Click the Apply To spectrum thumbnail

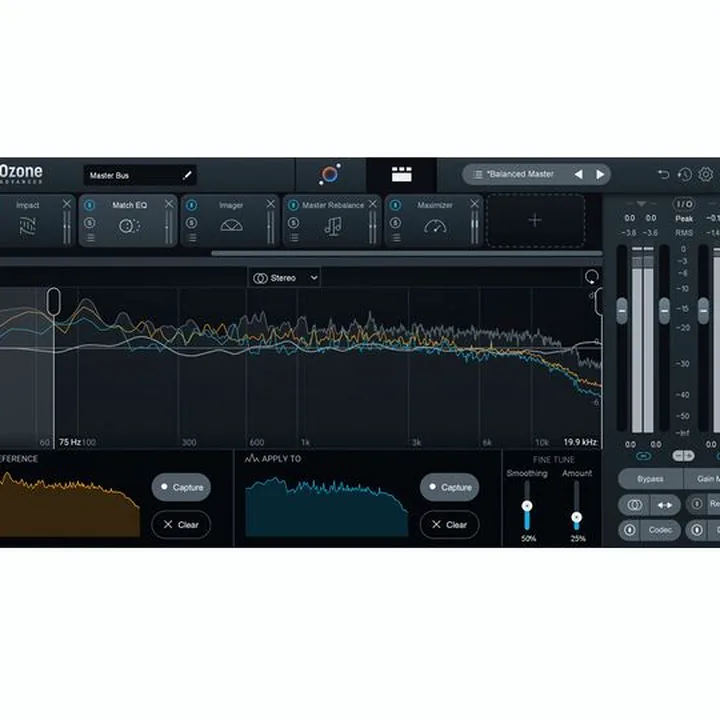coord(326,506)
